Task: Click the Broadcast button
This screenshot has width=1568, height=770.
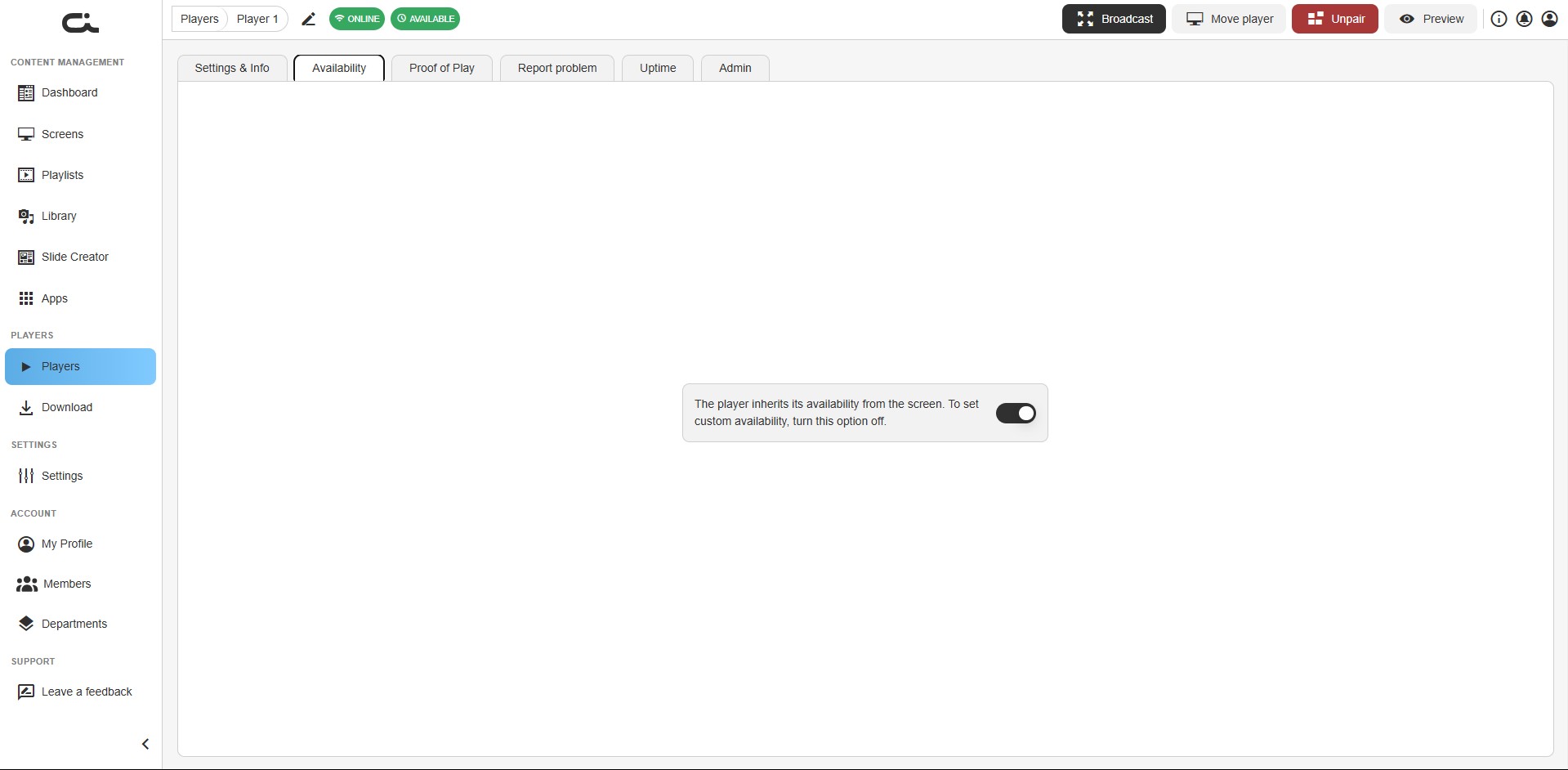Action: point(1114,19)
